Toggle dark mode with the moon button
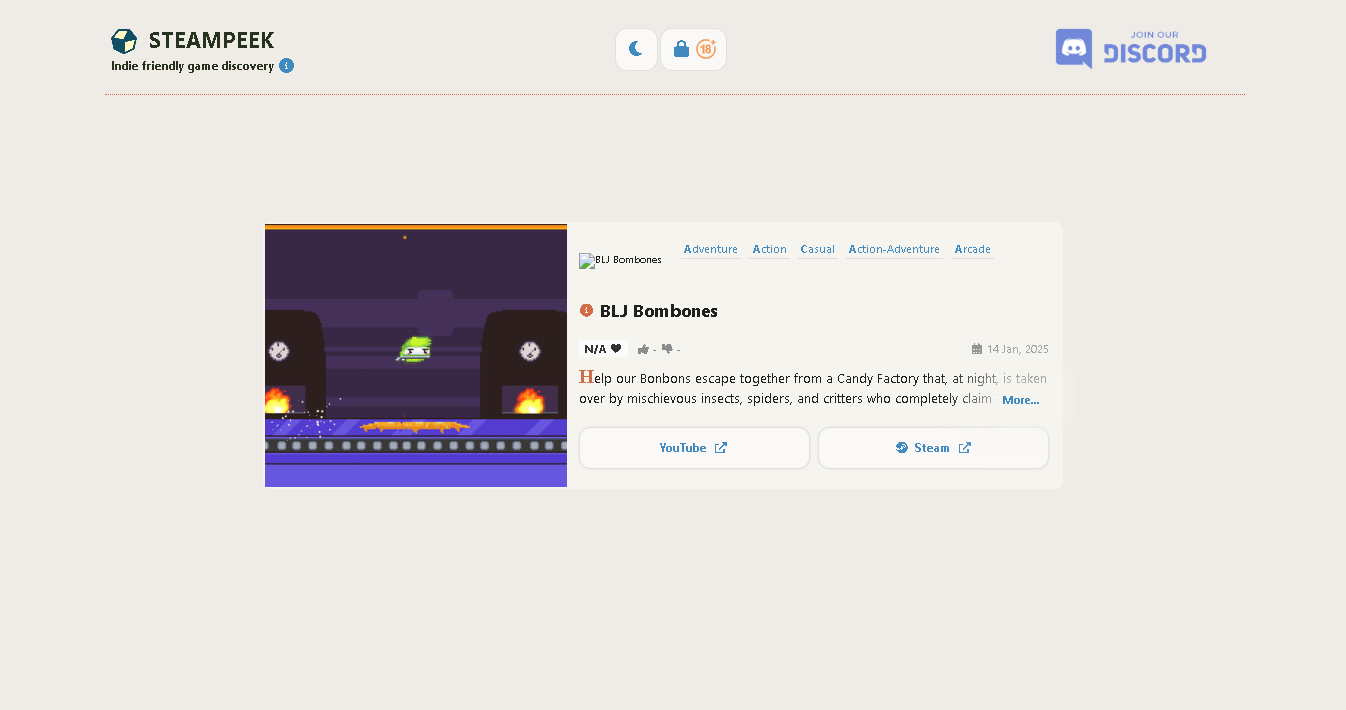The image size is (1346, 710). coord(636,49)
